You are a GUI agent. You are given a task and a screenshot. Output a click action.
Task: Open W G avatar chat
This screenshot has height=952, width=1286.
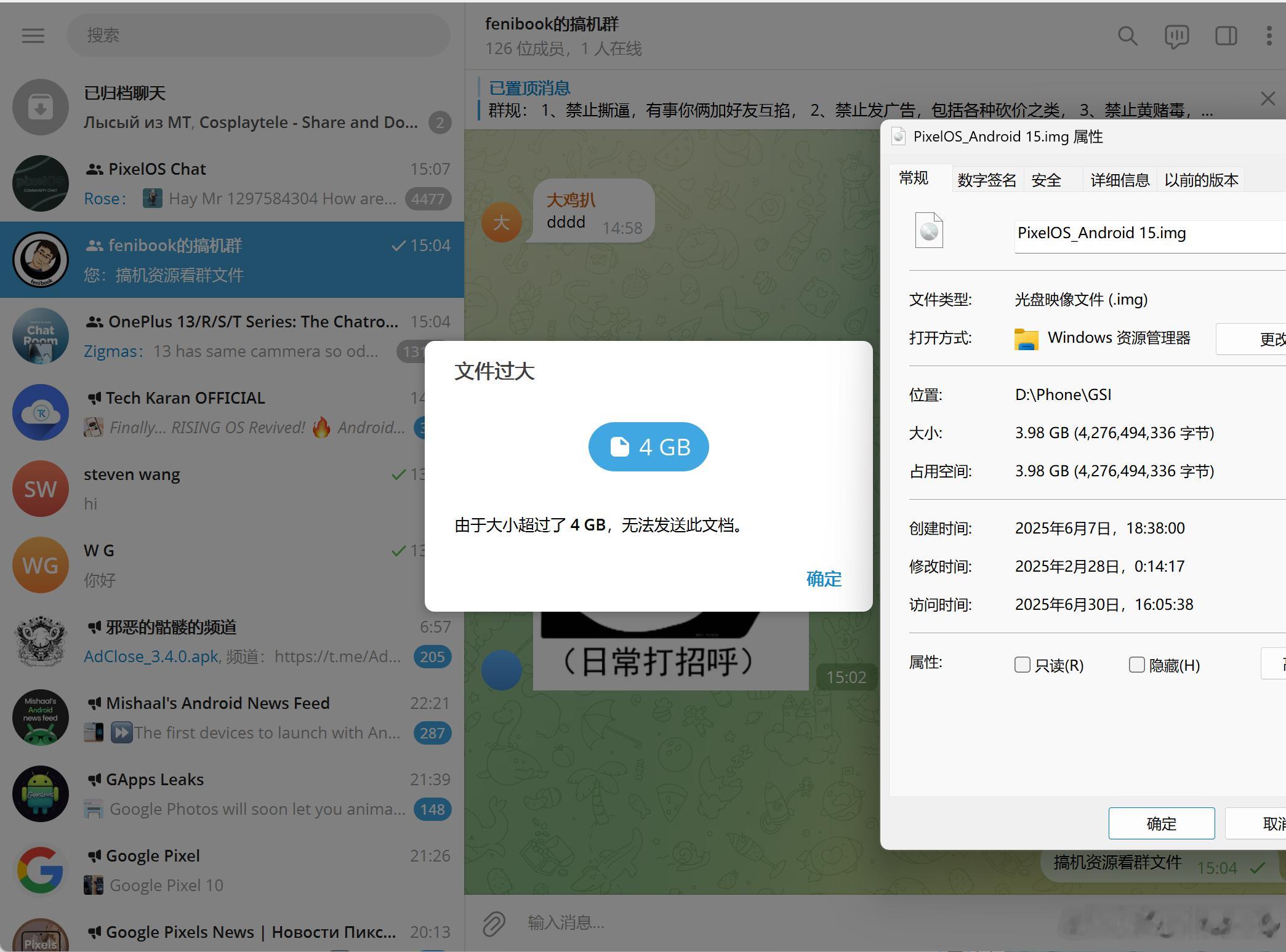coord(41,565)
